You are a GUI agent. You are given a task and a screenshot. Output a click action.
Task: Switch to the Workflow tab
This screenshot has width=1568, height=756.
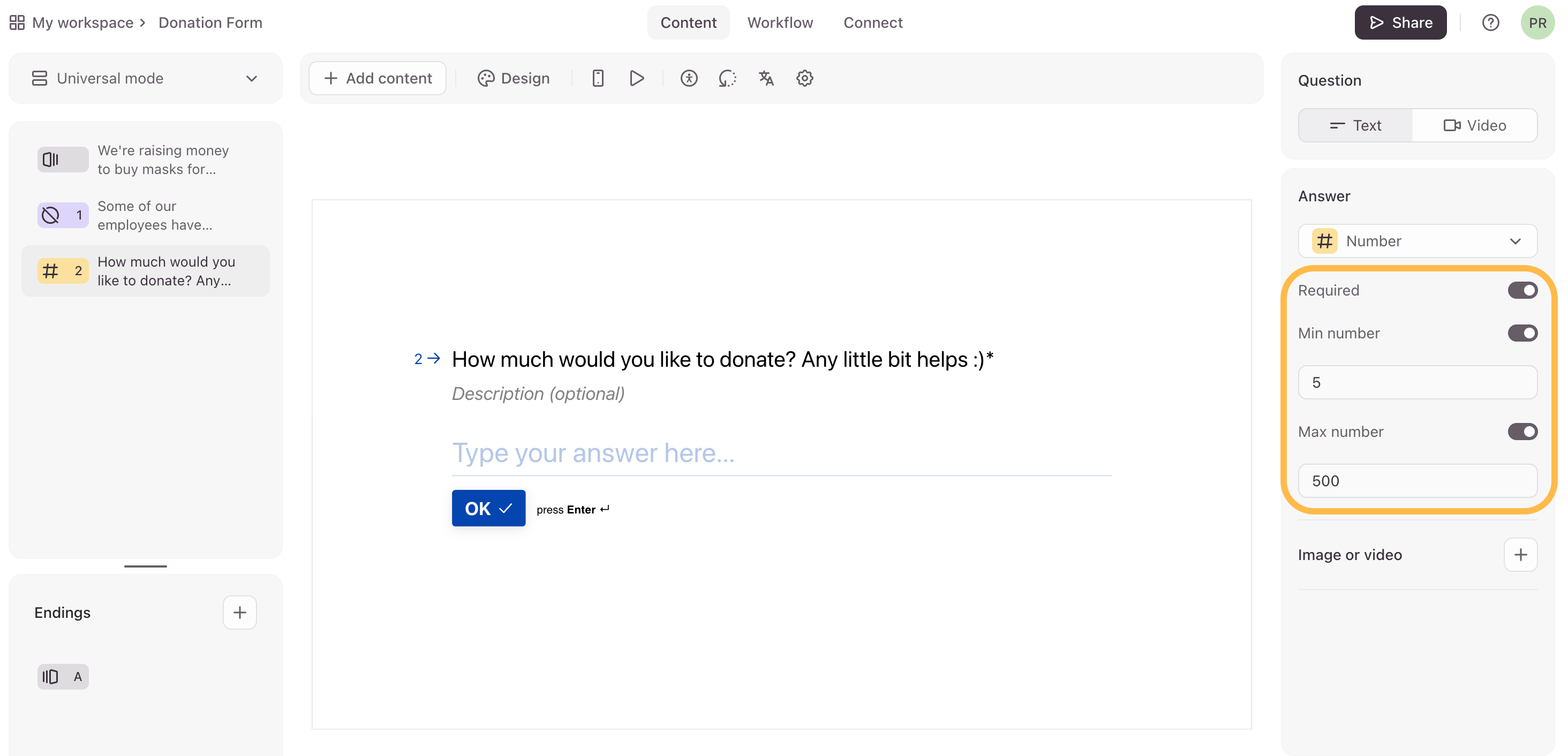pyautogui.click(x=780, y=22)
